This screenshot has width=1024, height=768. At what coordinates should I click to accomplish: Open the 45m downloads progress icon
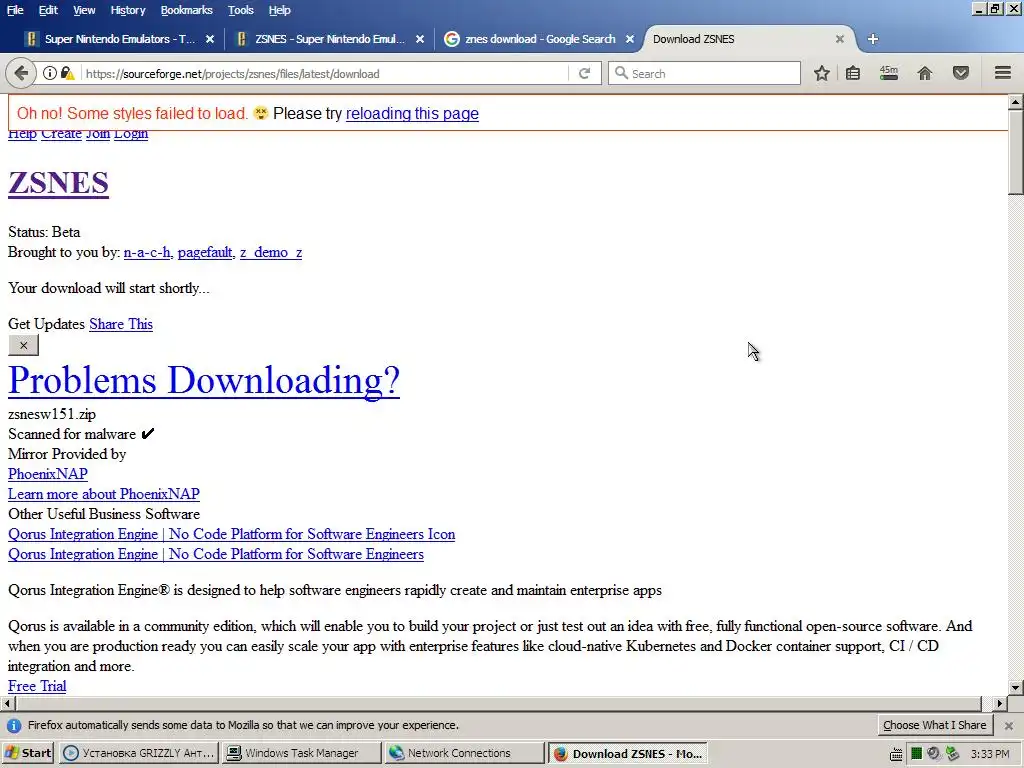(889, 72)
